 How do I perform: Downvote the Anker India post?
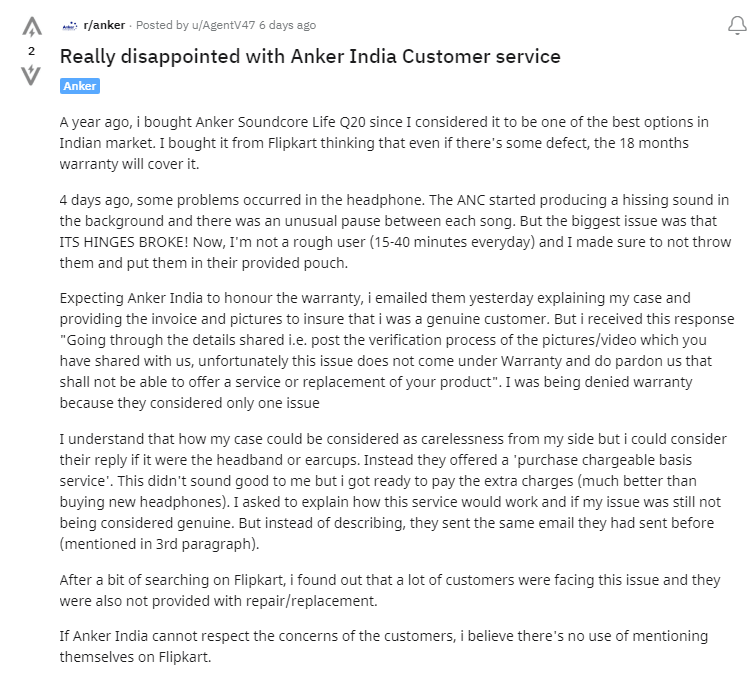pos(31,75)
